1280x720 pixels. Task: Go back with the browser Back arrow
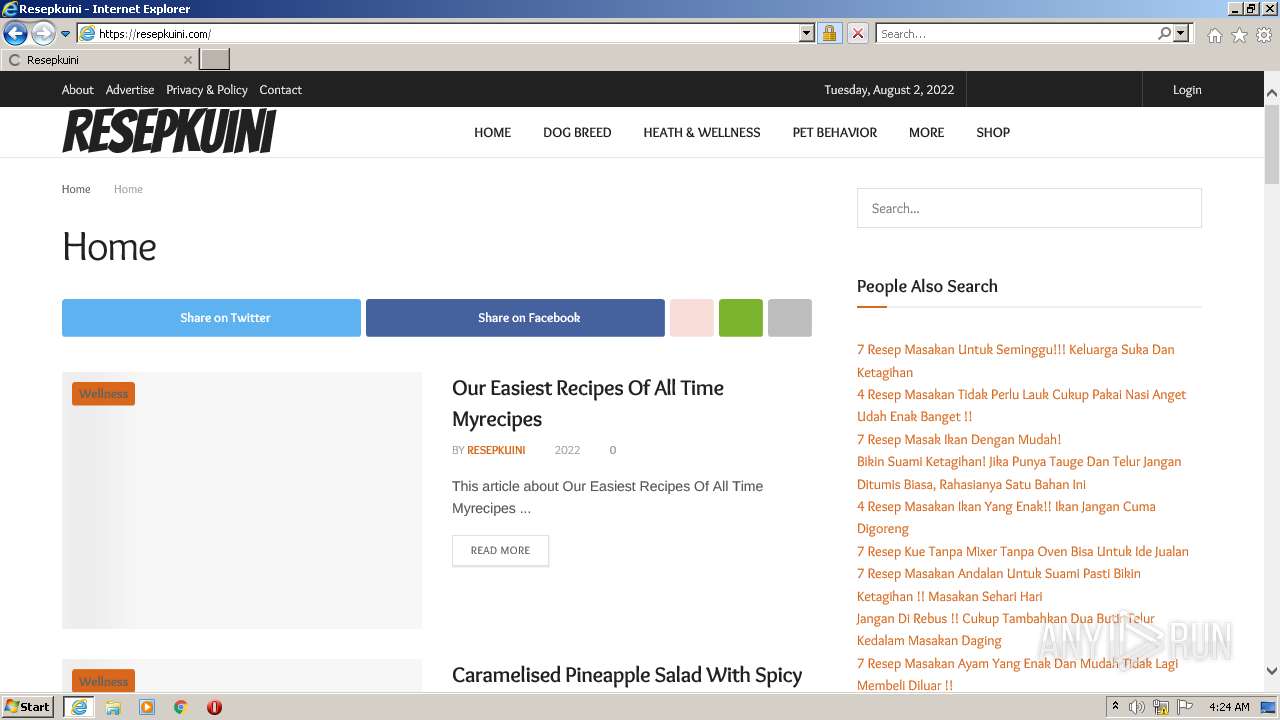click(x=15, y=34)
